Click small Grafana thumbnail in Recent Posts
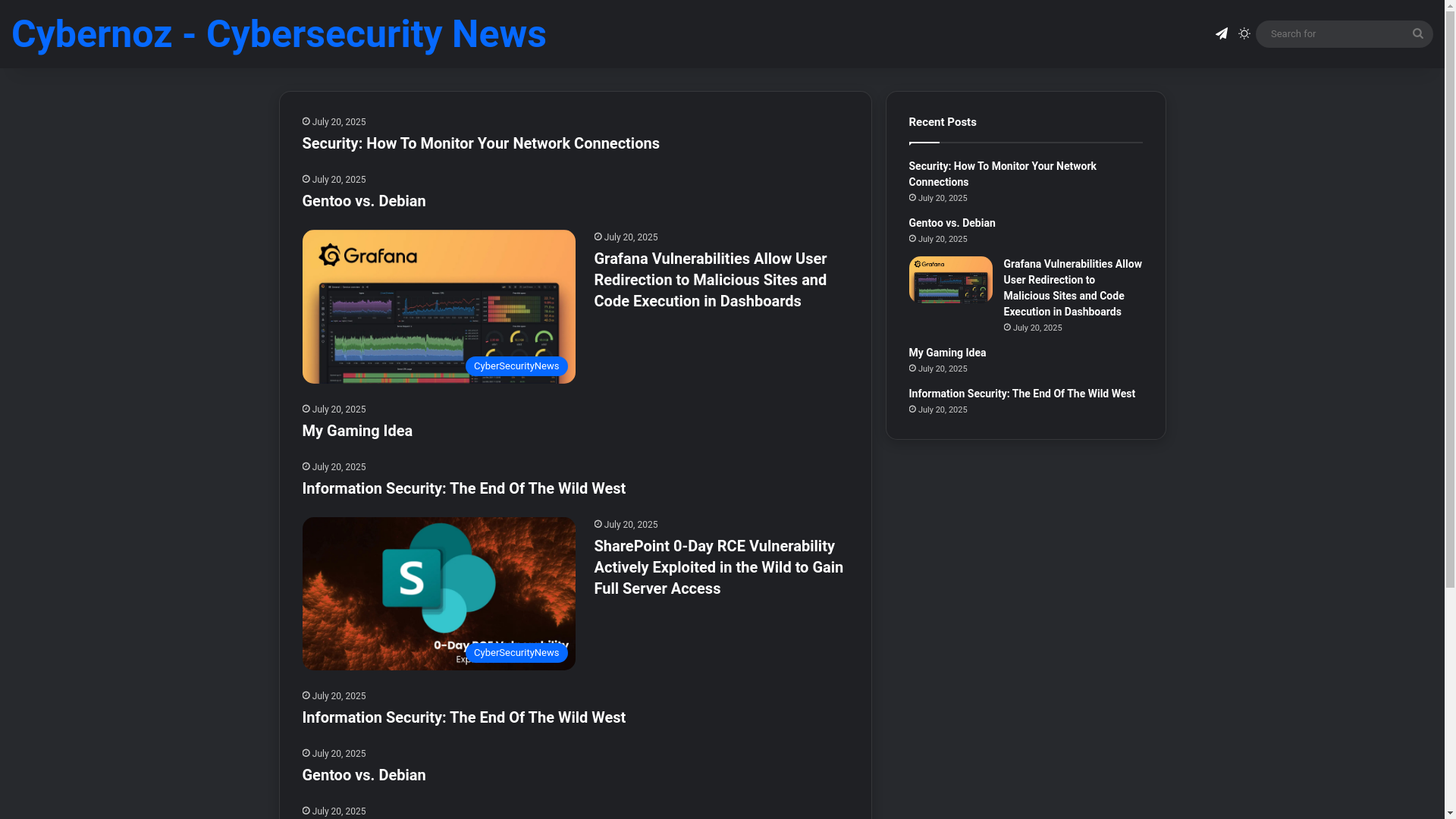Image resolution: width=1456 pixels, height=819 pixels. (950, 280)
